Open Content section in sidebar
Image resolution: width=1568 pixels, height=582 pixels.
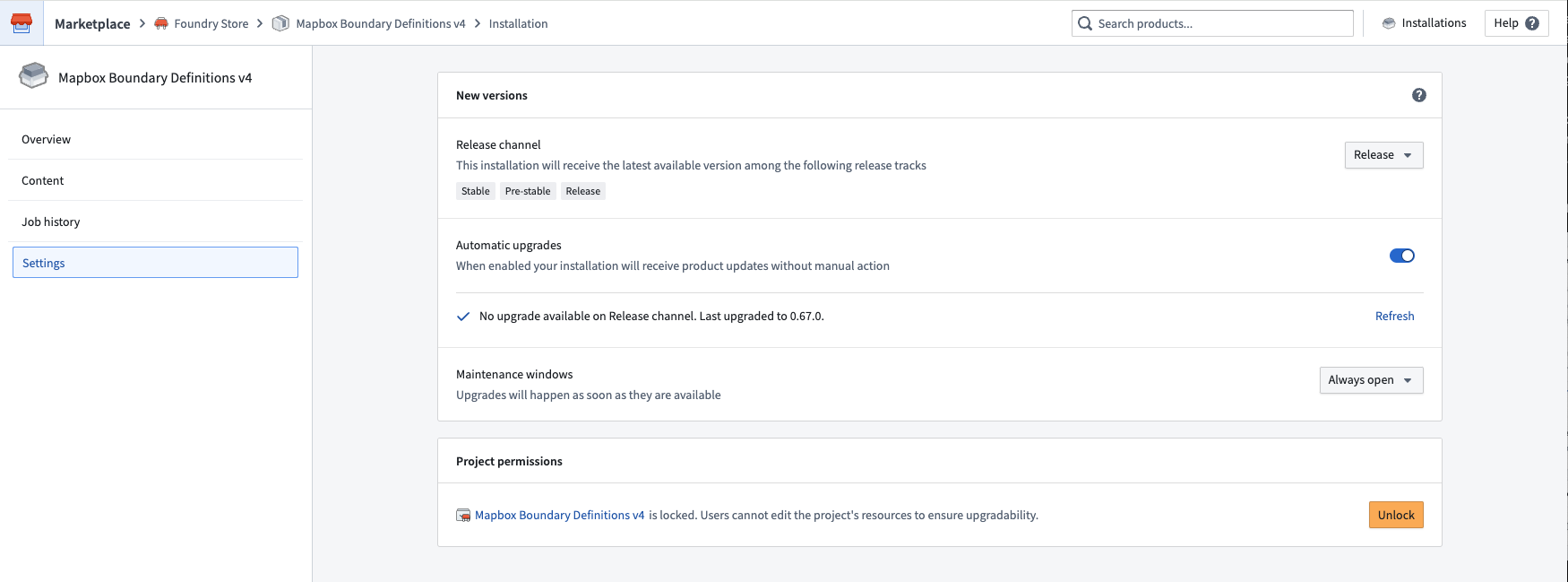click(x=156, y=180)
